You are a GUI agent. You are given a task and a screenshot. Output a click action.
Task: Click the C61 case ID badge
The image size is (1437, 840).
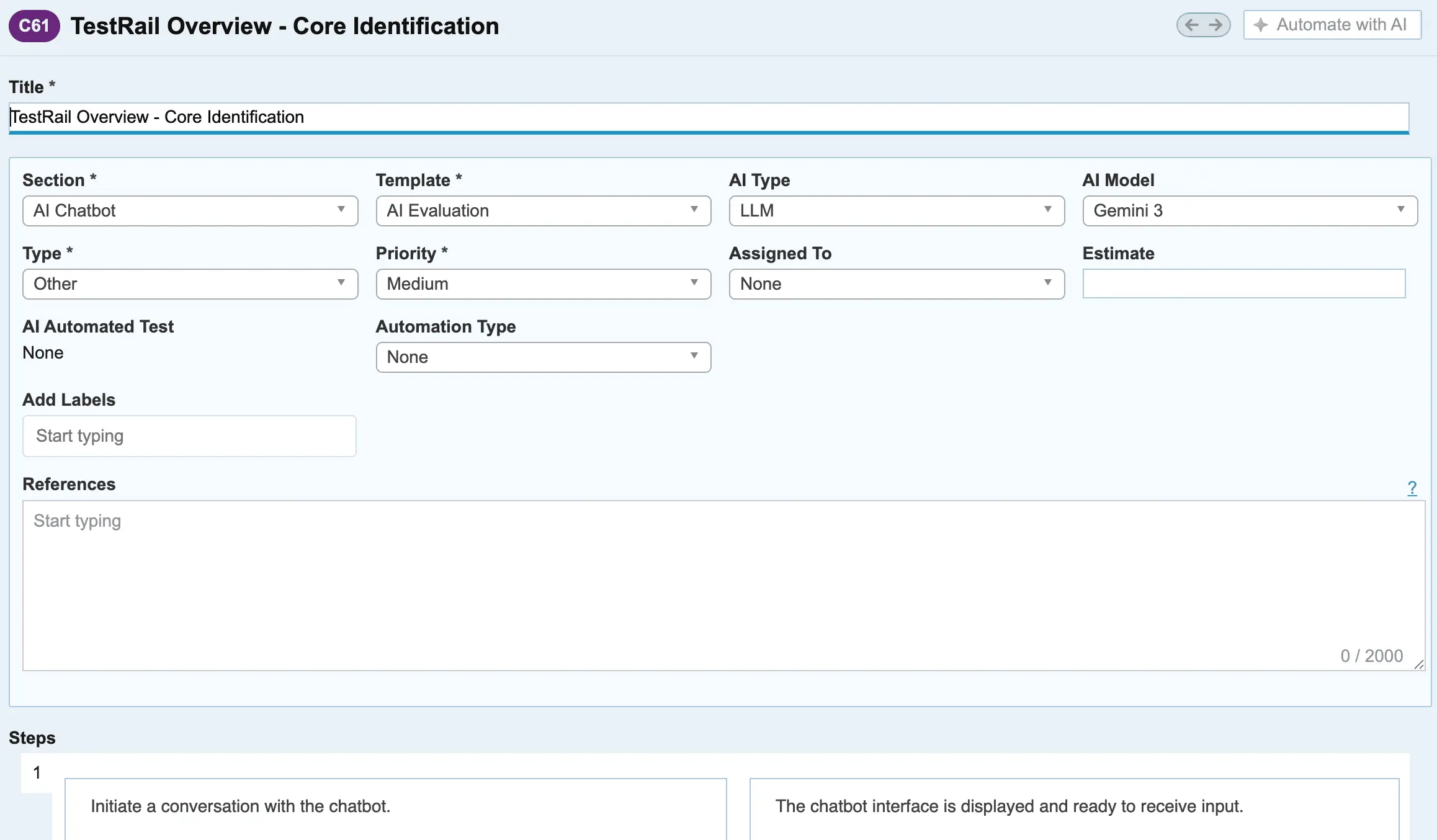coord(34,25)
